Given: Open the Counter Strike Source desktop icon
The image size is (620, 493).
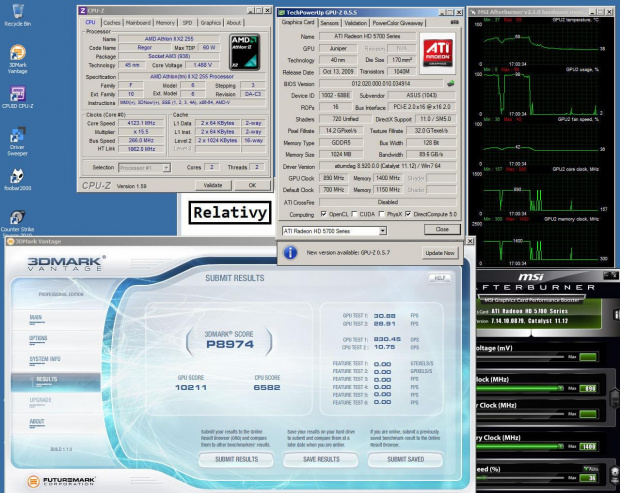Looking at the screenshot, I should coord(18,223).
